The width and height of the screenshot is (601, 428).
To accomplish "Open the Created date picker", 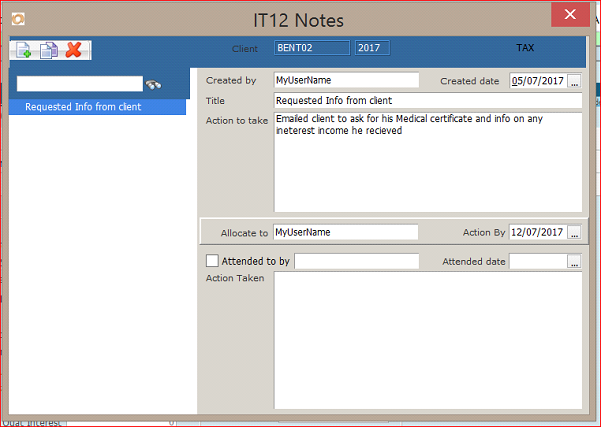I will tap(574, 81).
